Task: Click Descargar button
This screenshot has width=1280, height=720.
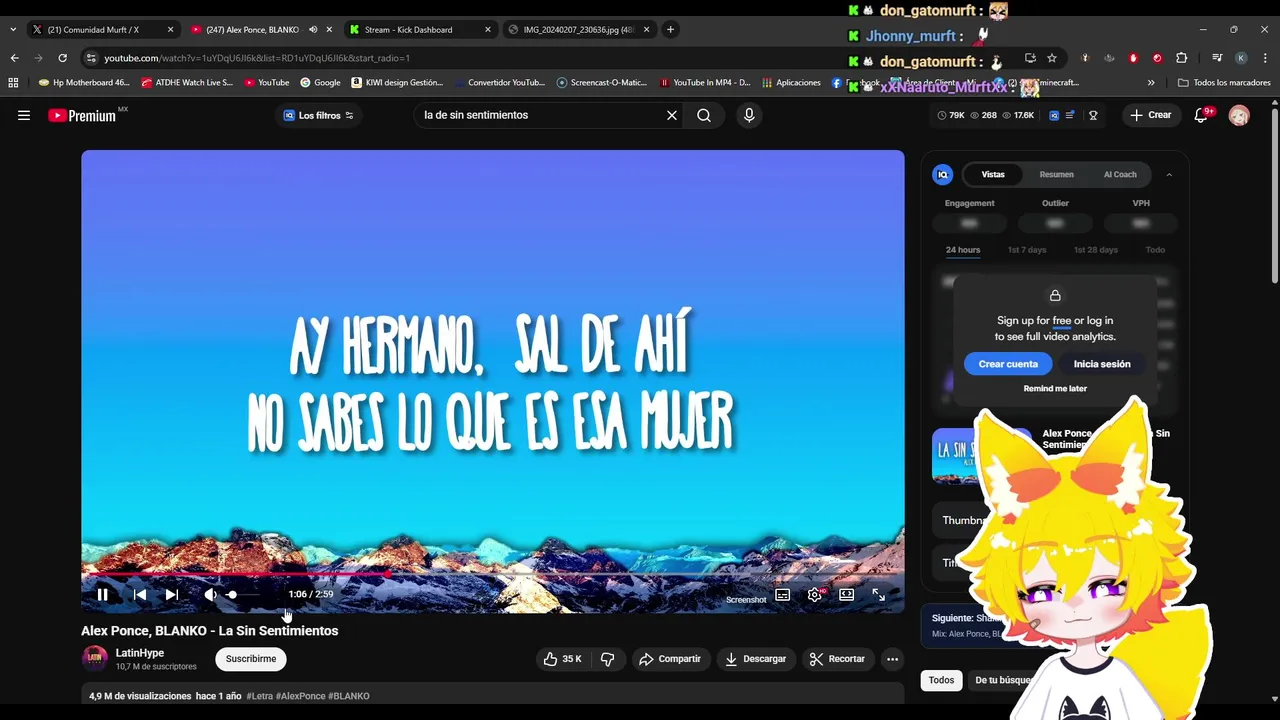Action: coord(755,659)
